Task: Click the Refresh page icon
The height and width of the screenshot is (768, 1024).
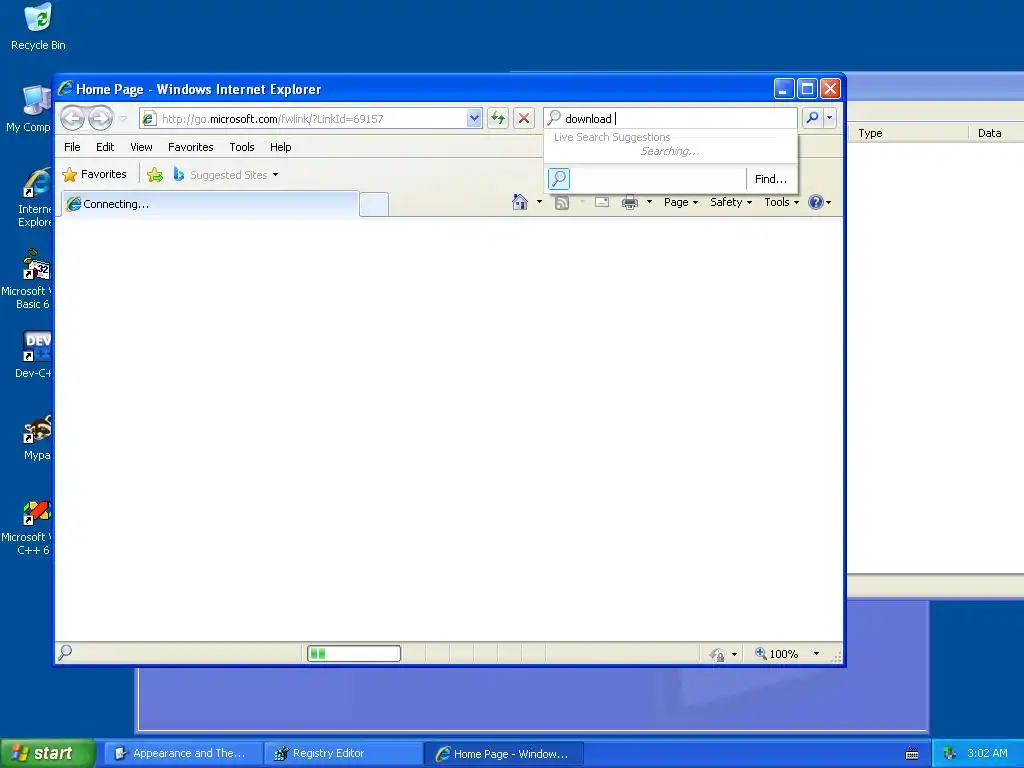Action: pos(498,118)
